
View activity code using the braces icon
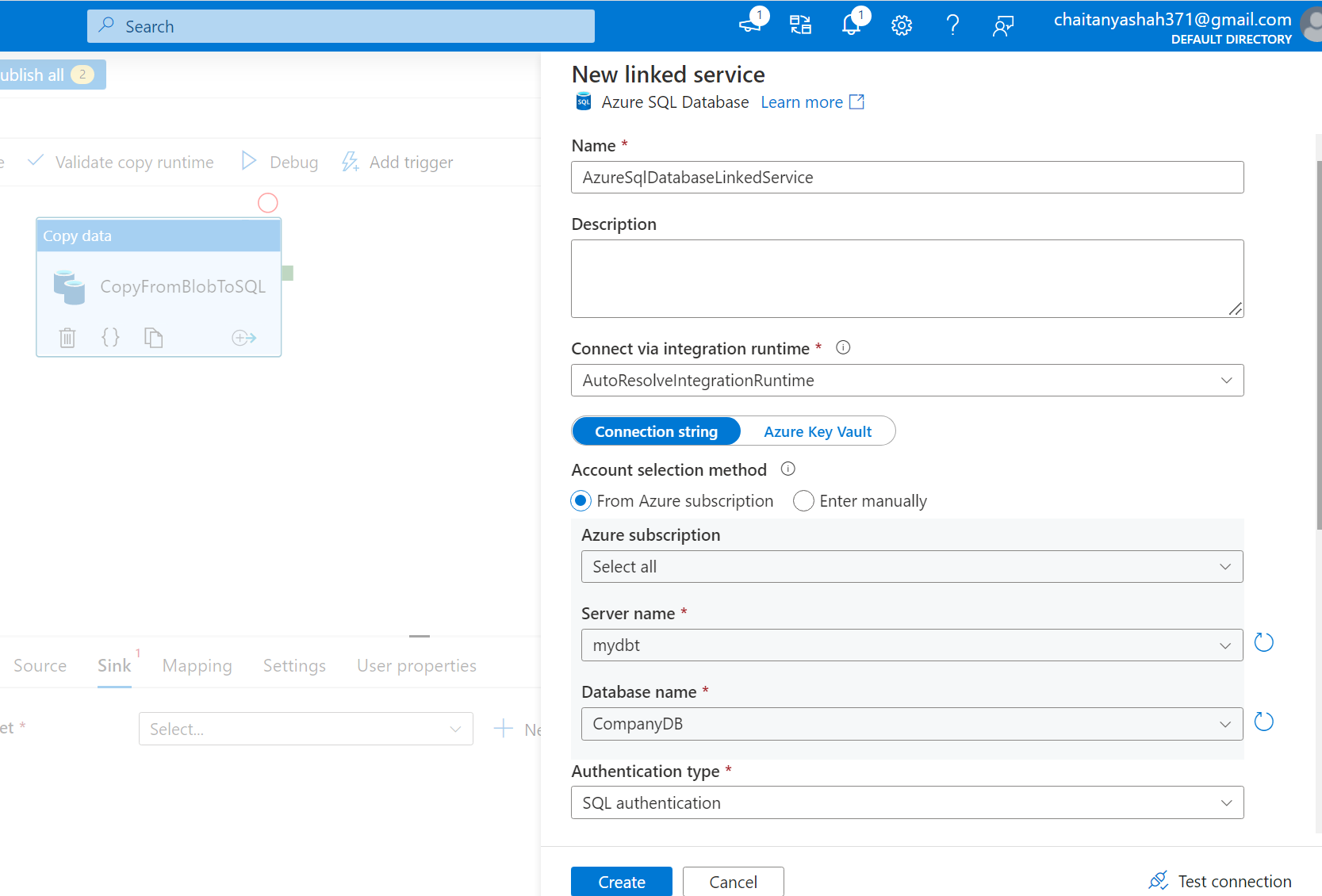tap(110, 337)
